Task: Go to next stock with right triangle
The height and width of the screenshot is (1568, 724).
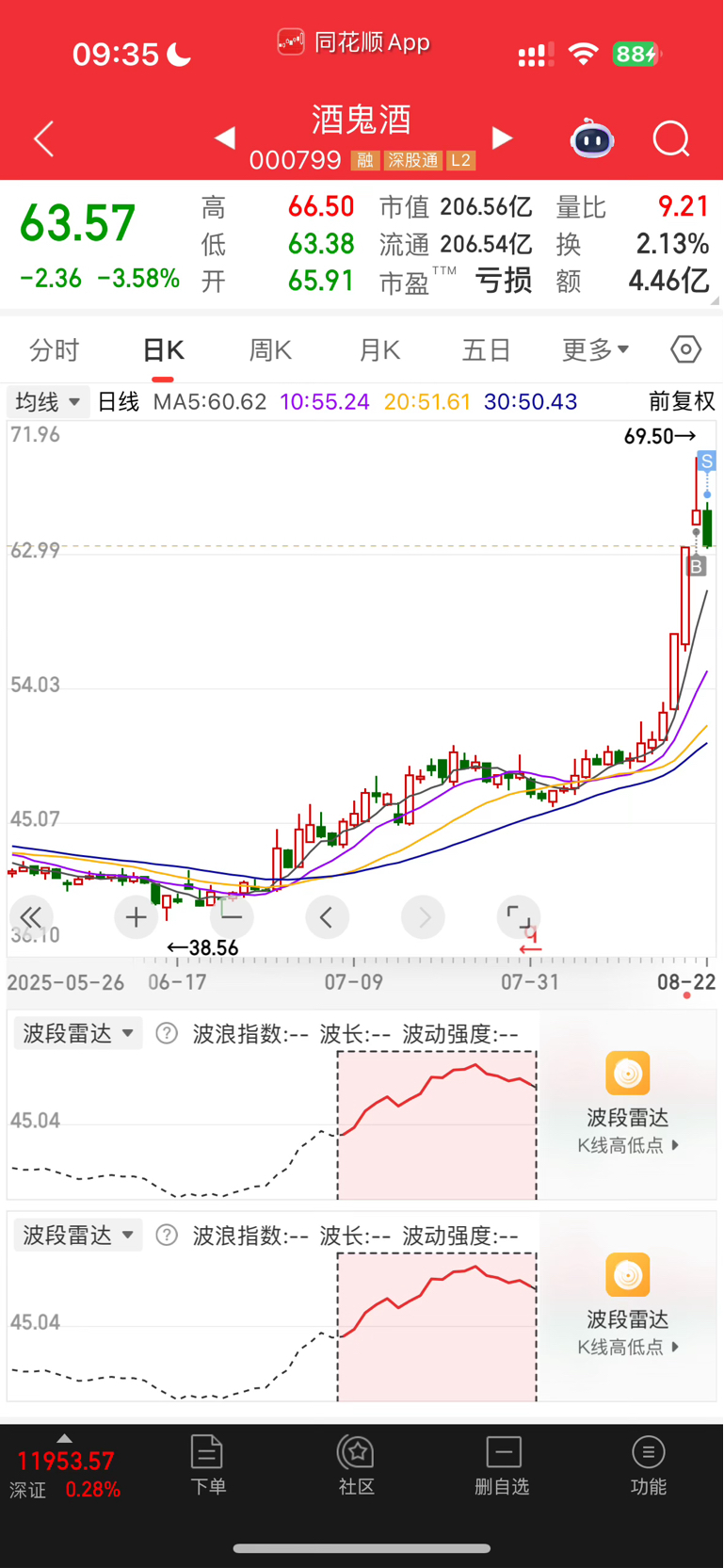Action: click(x=503, y=138)
